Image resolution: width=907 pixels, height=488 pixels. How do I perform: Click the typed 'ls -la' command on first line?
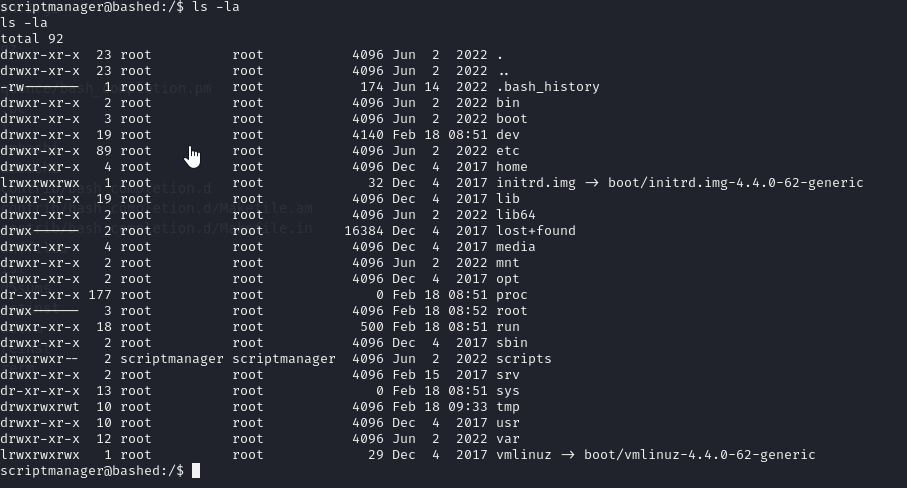[x=216, y=7]
